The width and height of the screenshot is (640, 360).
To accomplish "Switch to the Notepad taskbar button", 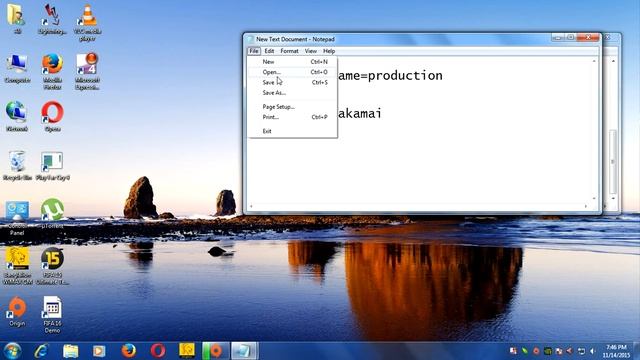I will tap(244, 351).
